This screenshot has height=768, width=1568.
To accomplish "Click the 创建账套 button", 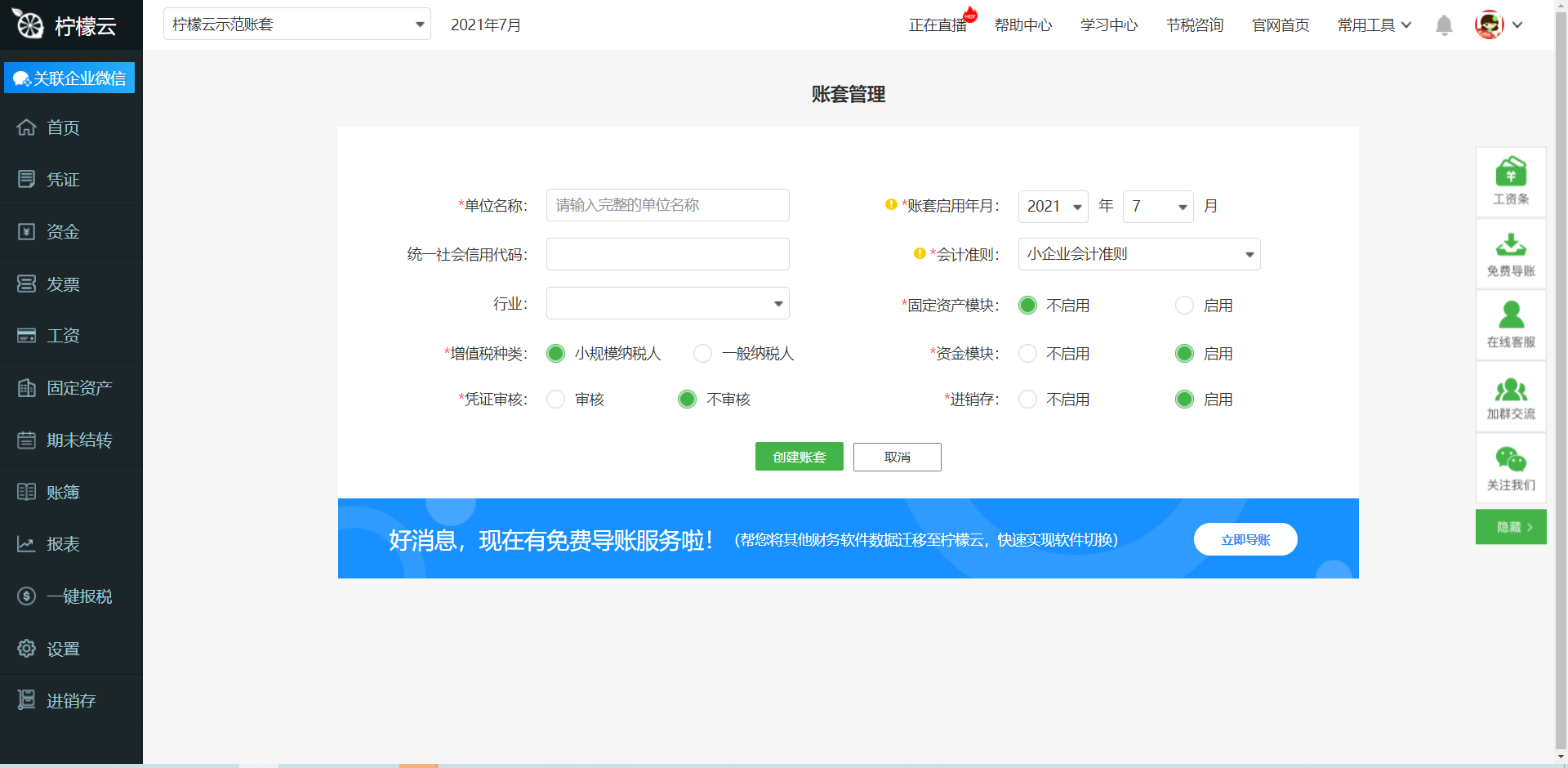I will tap(800, 457).
